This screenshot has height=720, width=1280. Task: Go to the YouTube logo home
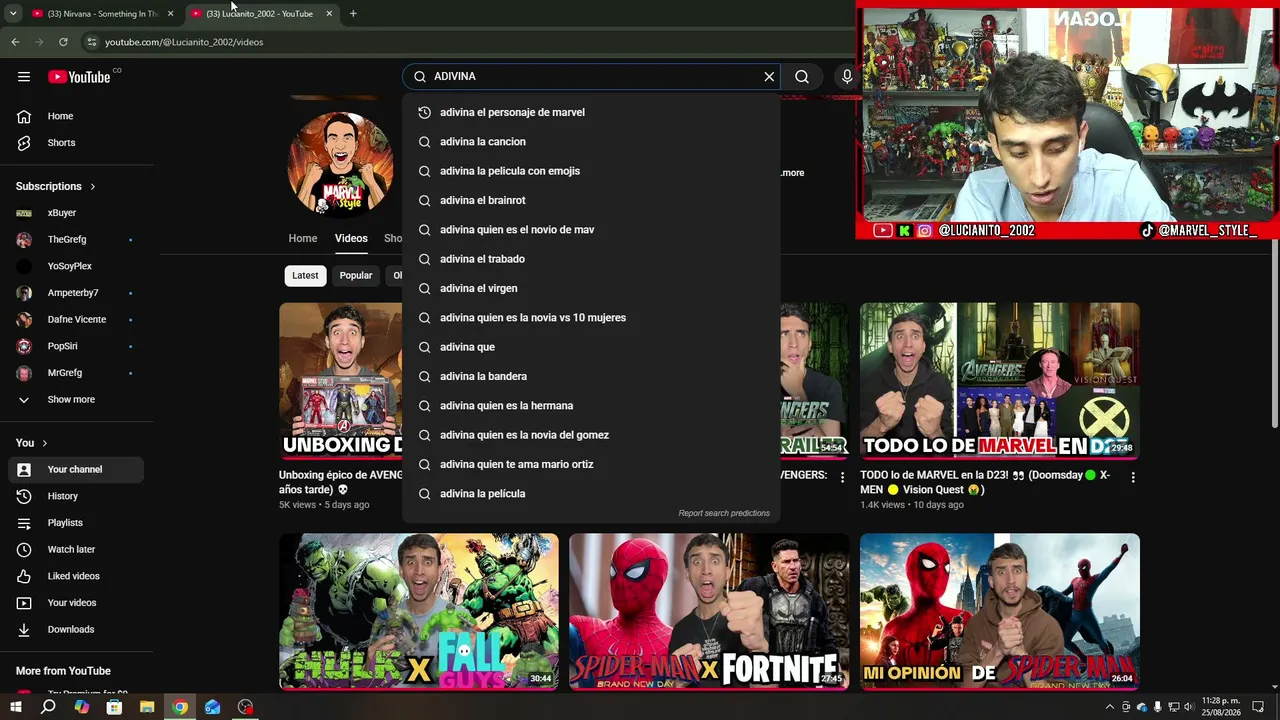[79, 77]
